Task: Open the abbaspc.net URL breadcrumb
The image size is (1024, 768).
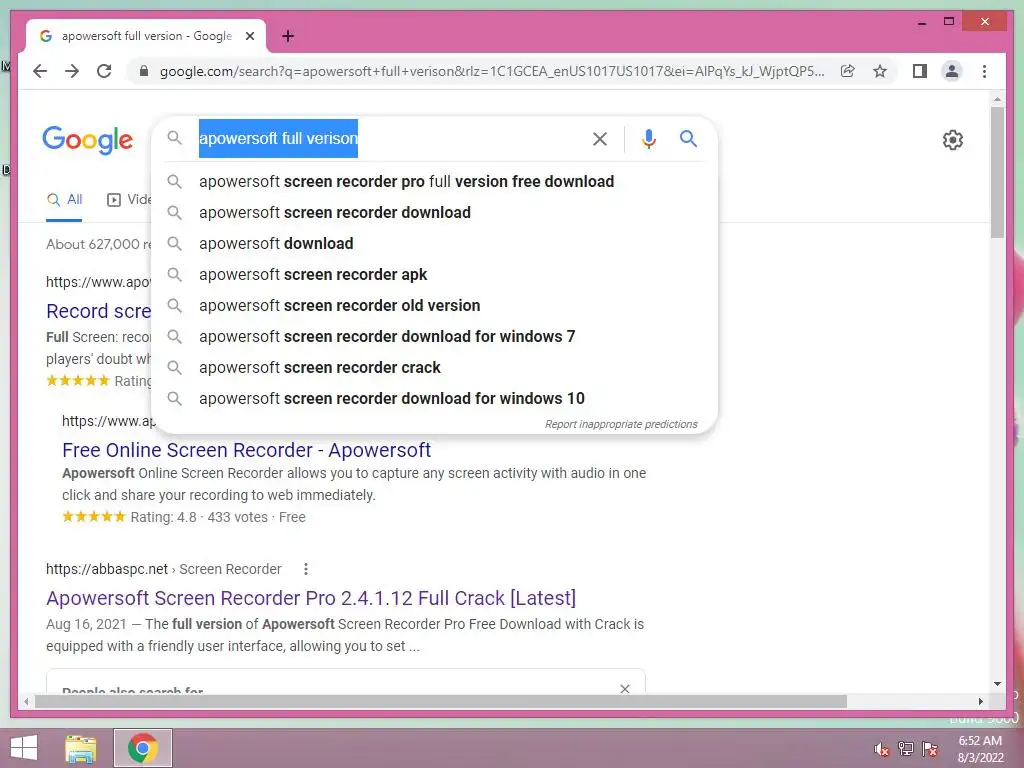Action: [163, 569]
